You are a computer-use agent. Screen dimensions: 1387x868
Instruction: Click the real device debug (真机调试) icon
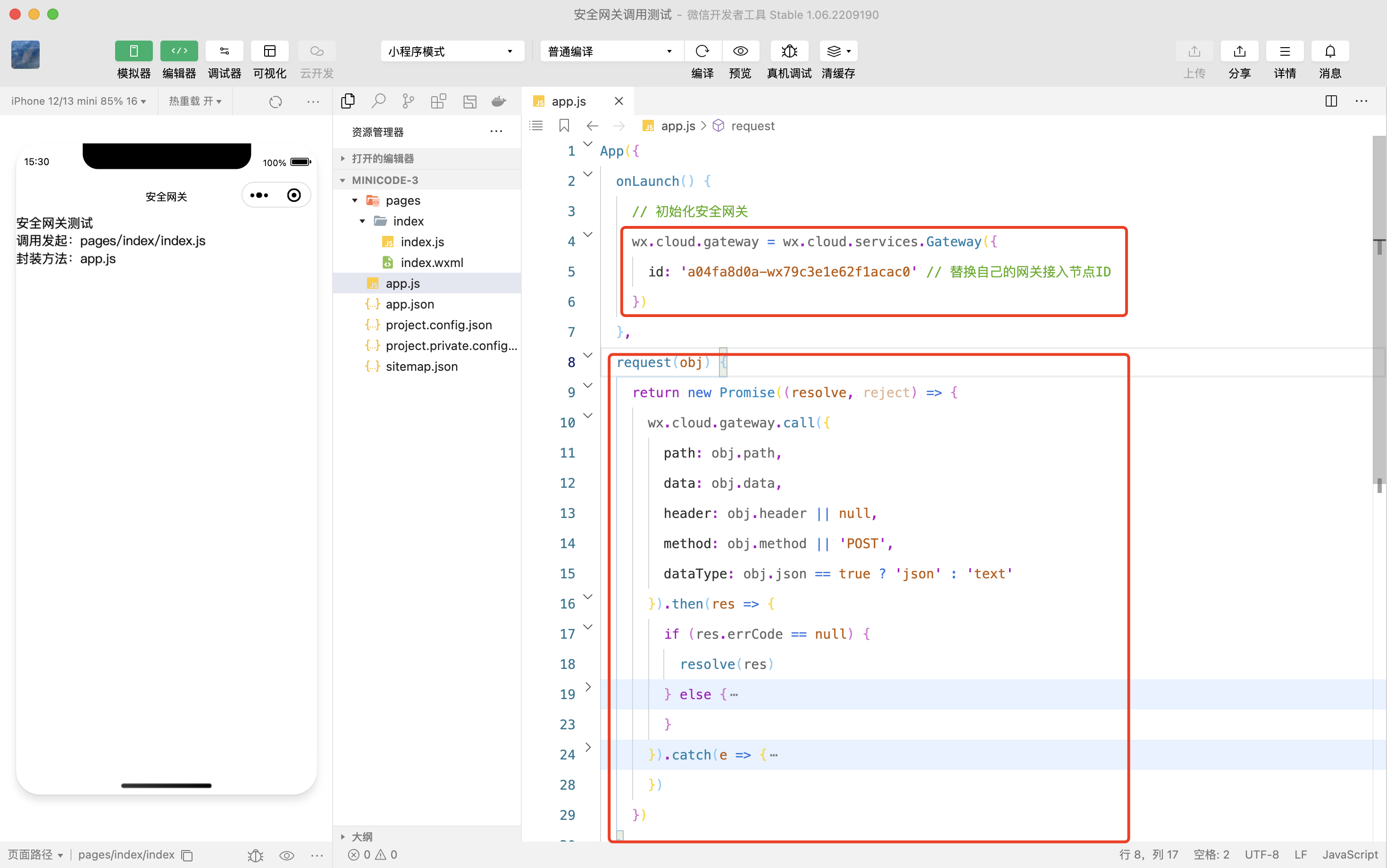789,52
